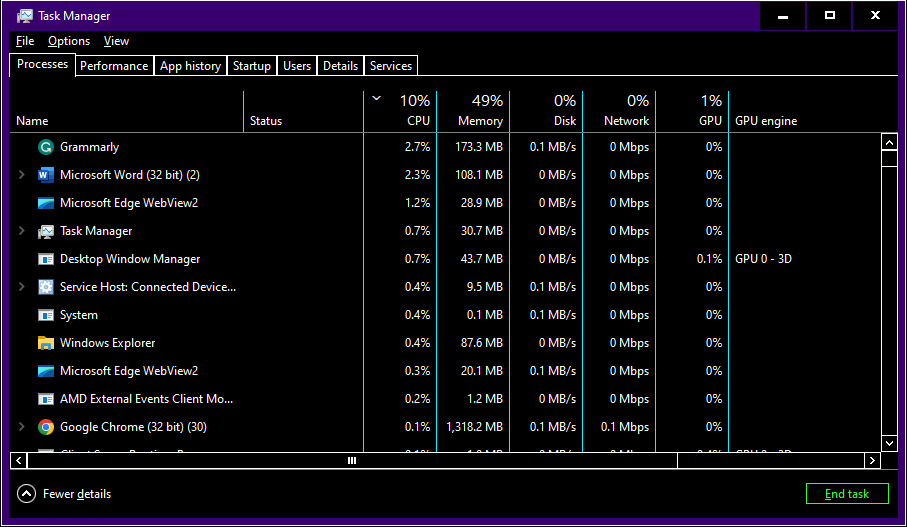Select the Grammarly process name
Image resolution: width=907 pixels, height=527 pixels.
click(89, 147)
